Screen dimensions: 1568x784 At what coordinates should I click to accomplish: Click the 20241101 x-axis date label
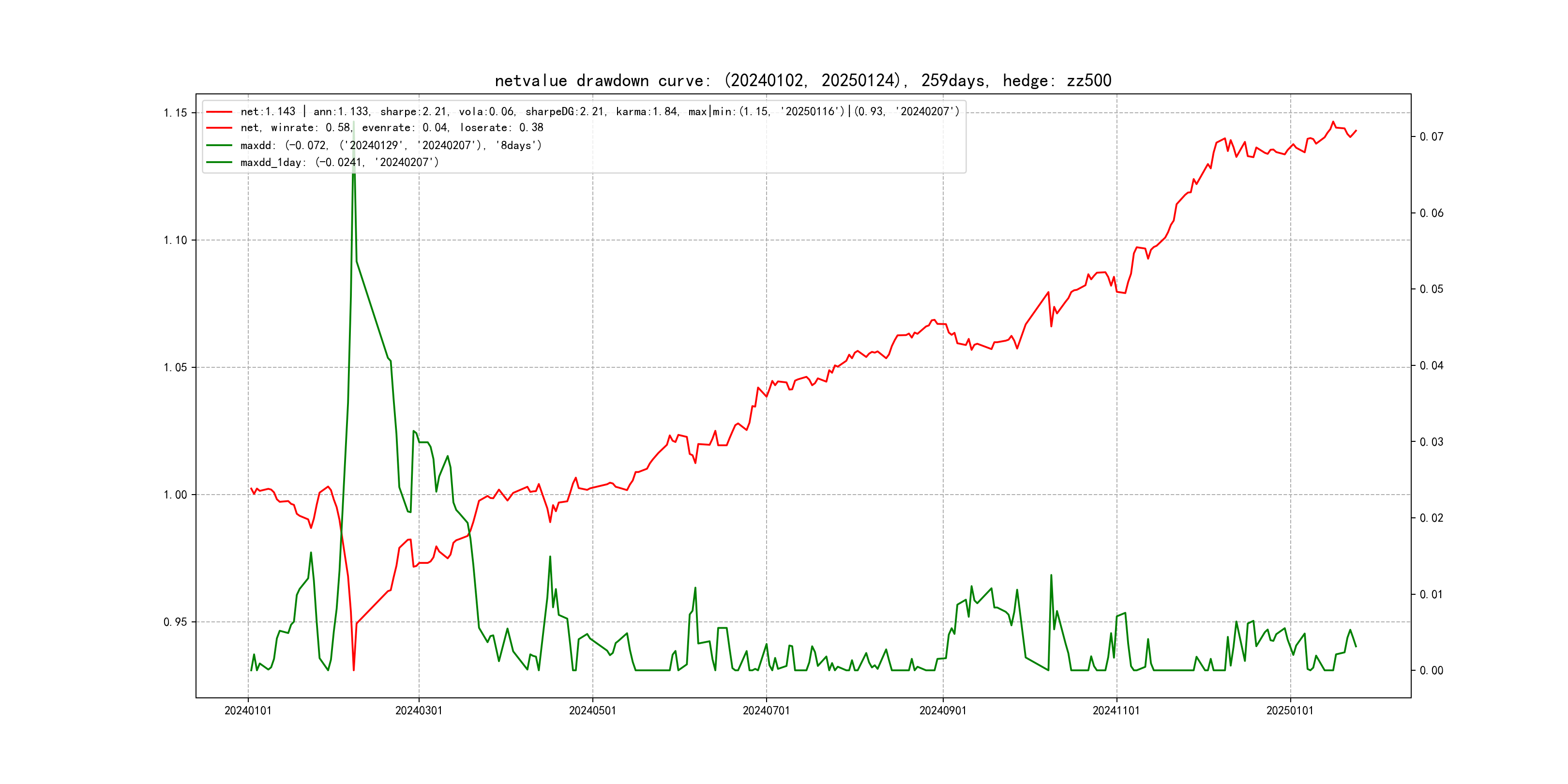point(1116,710)
